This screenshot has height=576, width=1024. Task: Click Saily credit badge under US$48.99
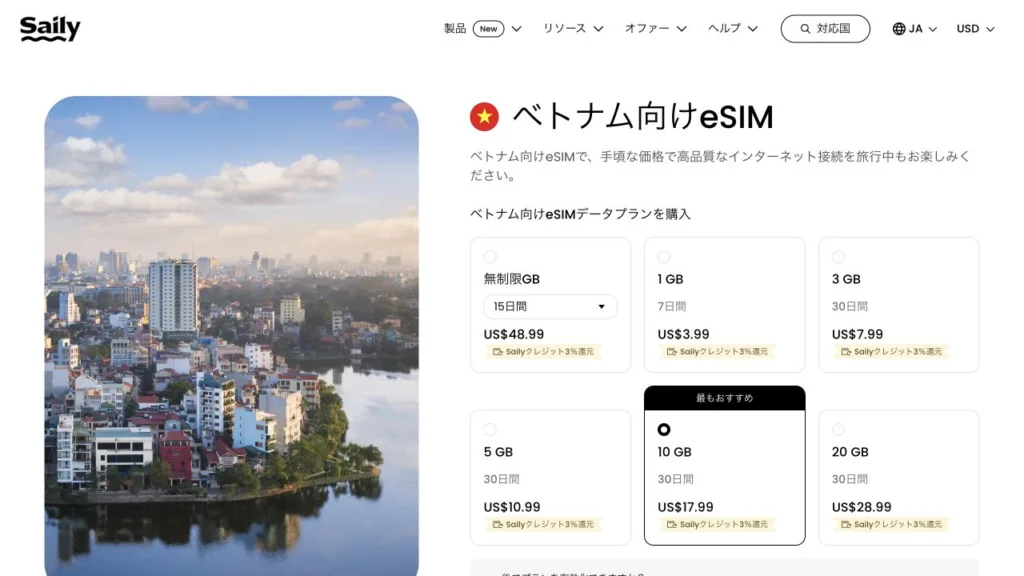coord(543,352)
